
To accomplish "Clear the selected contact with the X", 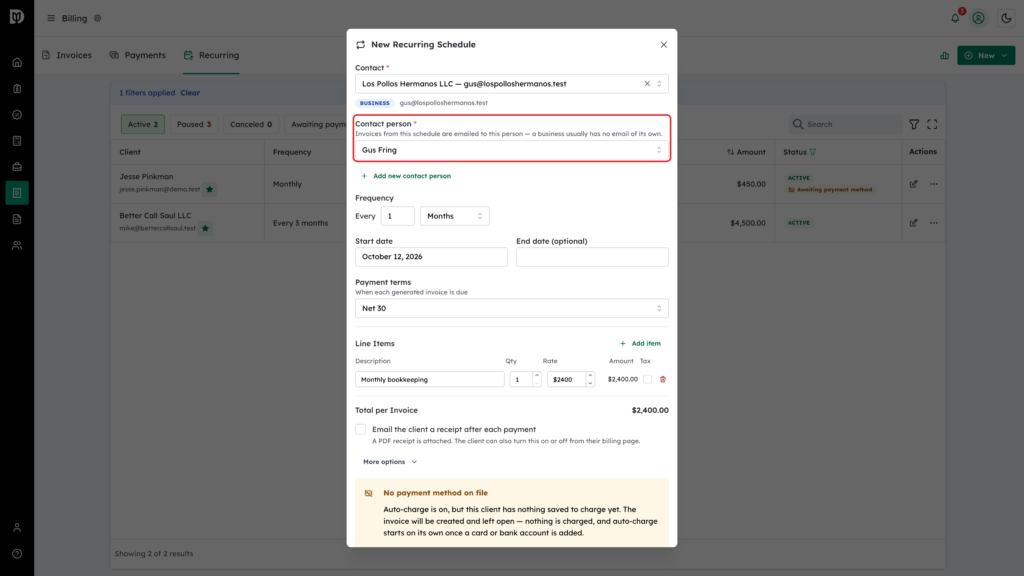I will click(647, 84).
